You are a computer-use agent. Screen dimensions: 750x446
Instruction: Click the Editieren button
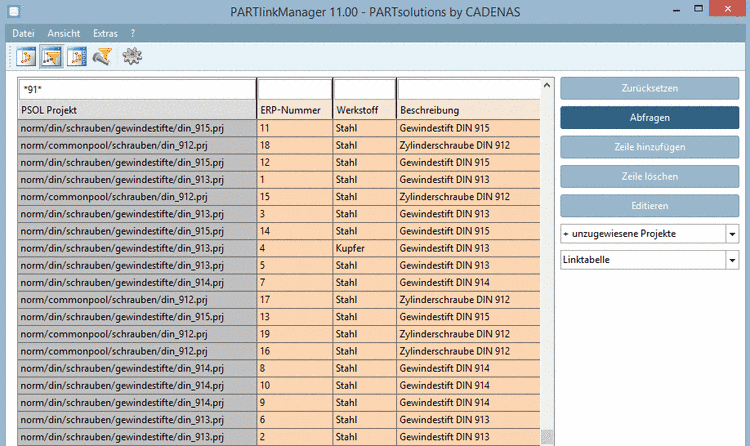[650, 206]
